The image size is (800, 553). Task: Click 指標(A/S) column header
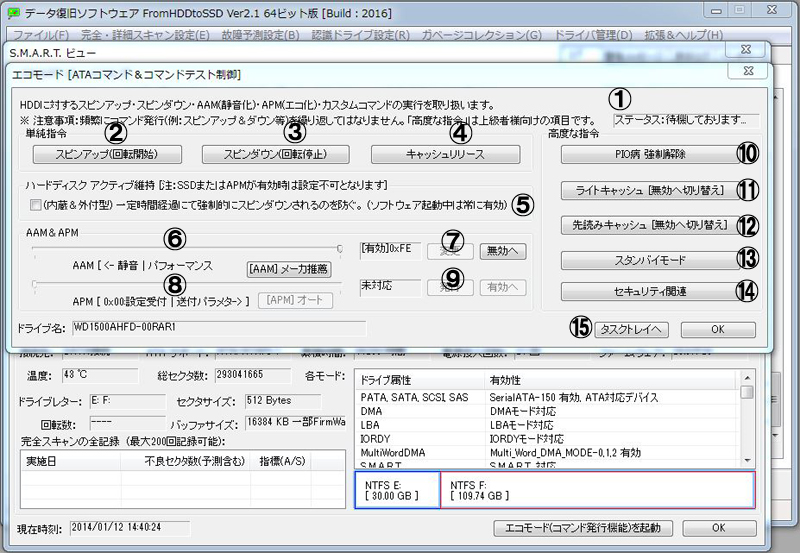(x=281, y=461)
